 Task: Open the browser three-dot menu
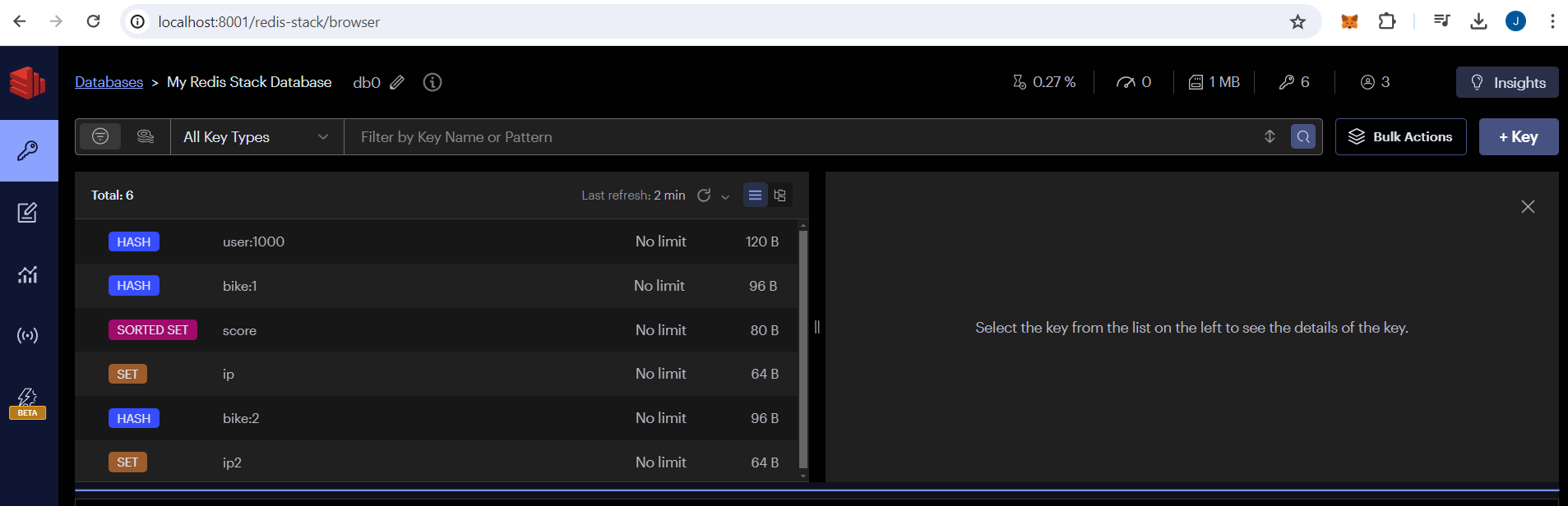[1552, 21]
